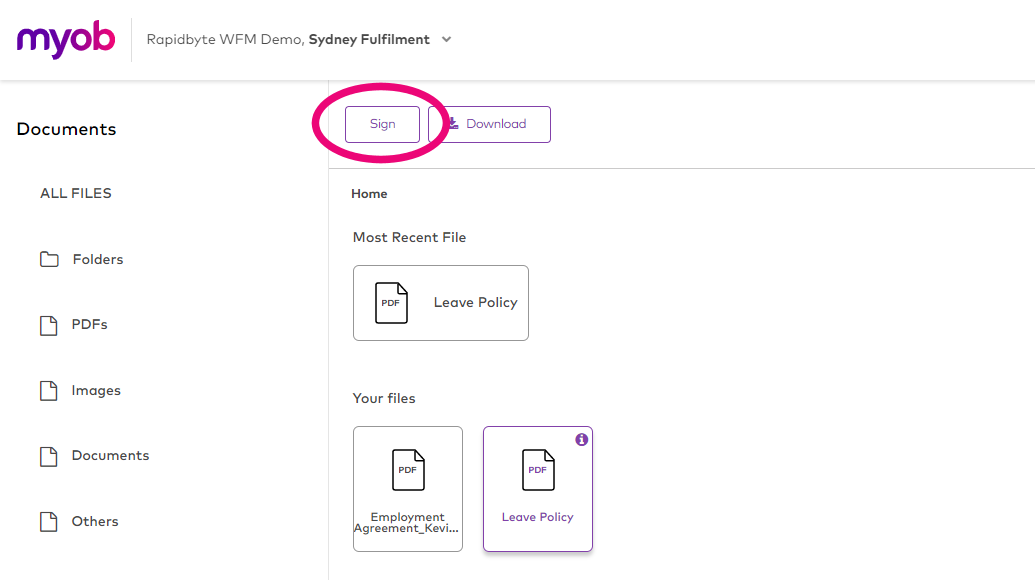Click the myob logo
The height and width of the screenshot is (580, 1035).
(x=66, y=40)
